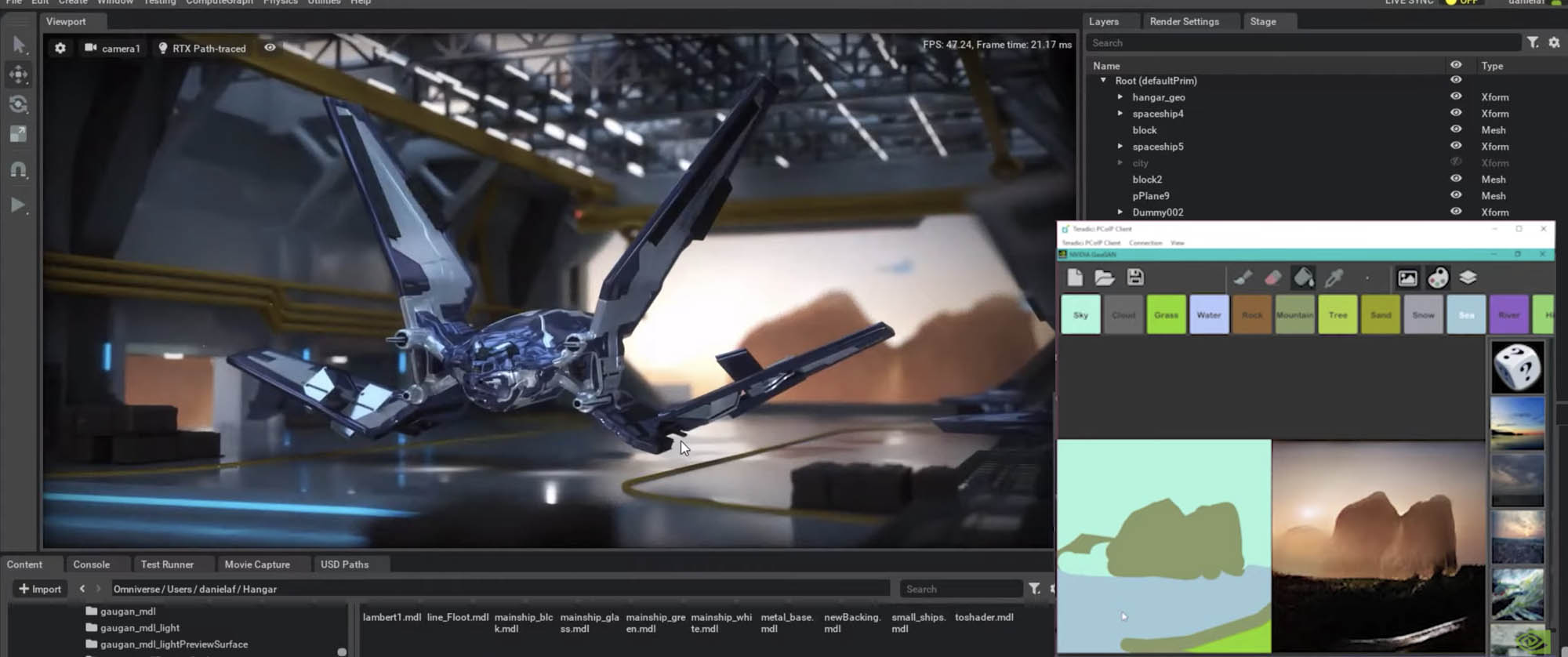
Task: Show the hidden city prim
Action: [1456, 162]
